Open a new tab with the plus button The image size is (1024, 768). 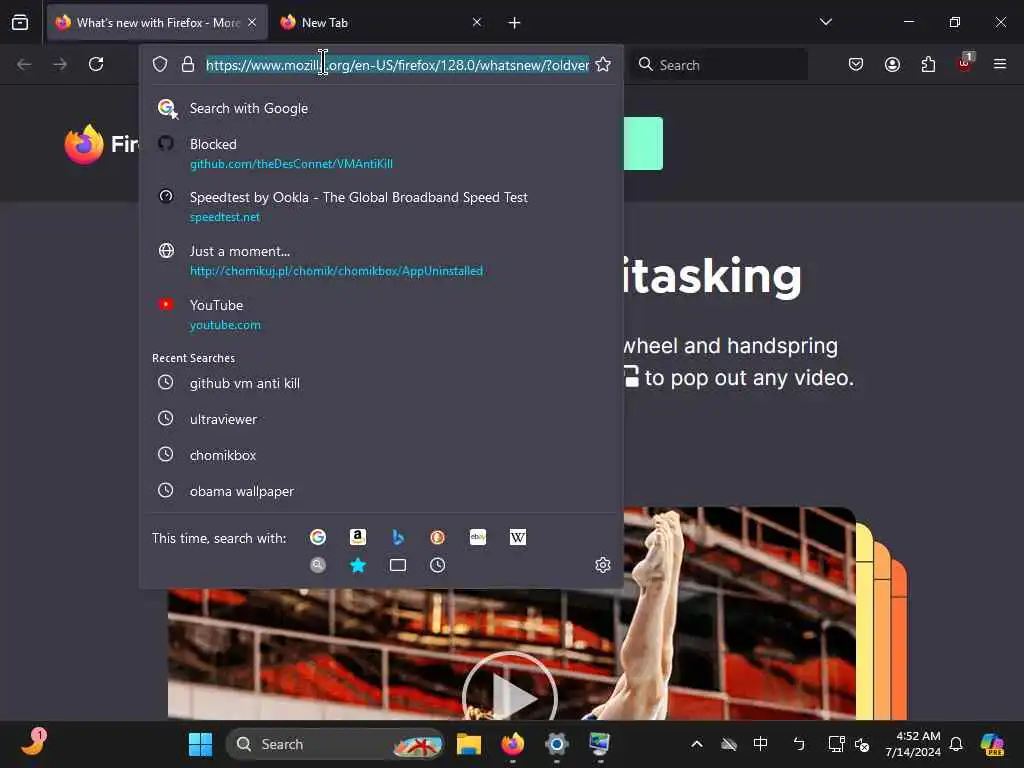click(x=515, y=23)
